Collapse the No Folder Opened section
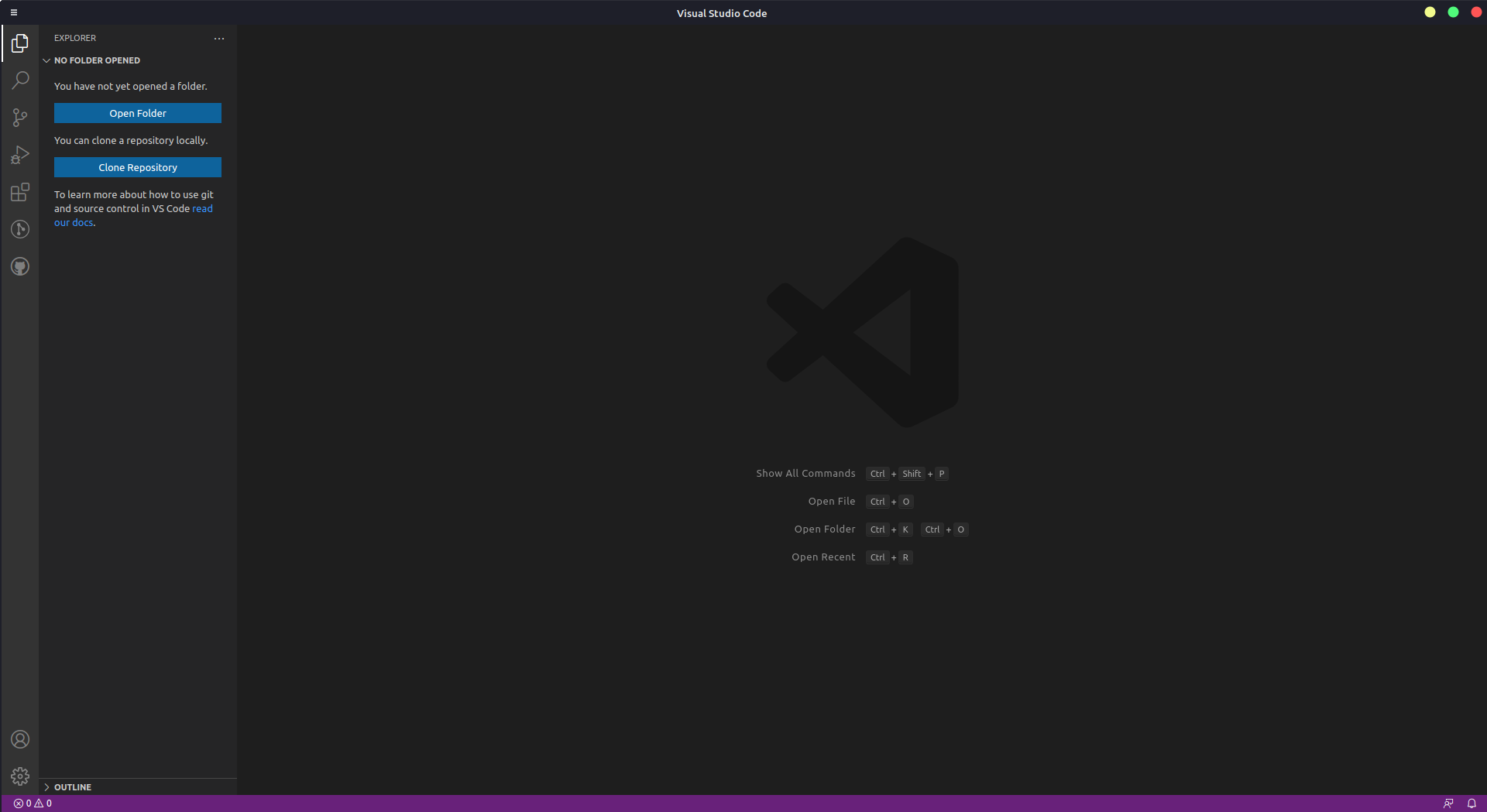This screenshot has height=812, width=1487. click(x=138, y=60)
